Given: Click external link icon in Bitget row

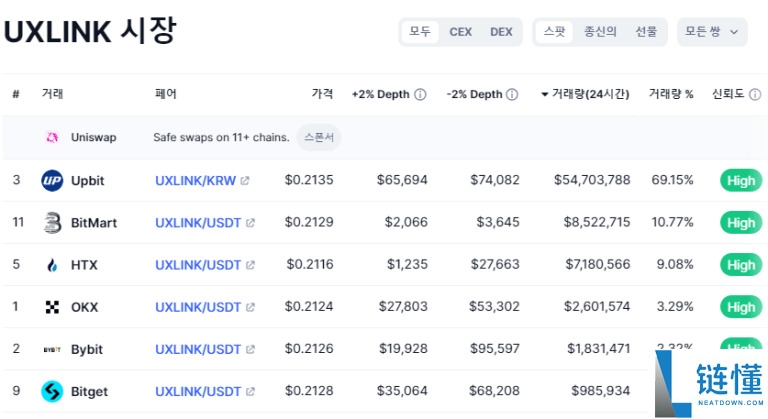Looking at the screenshot, I should coord(250,392).
